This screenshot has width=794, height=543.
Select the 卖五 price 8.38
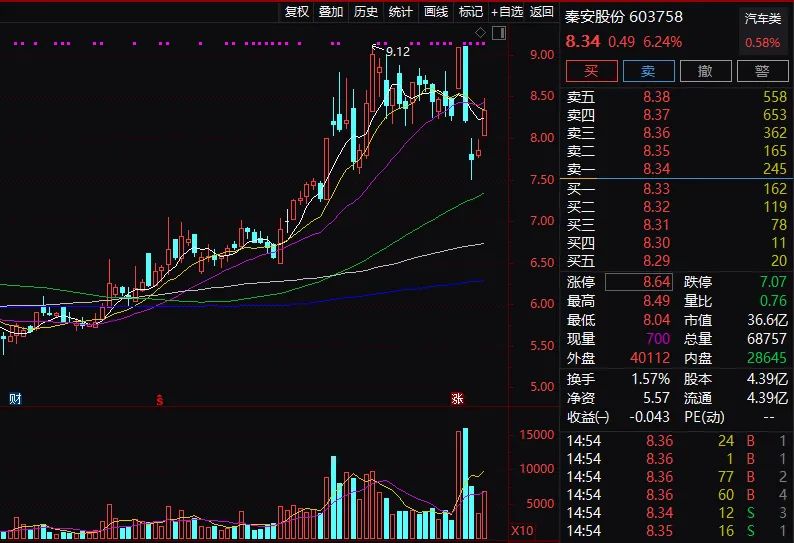[656, 97]
